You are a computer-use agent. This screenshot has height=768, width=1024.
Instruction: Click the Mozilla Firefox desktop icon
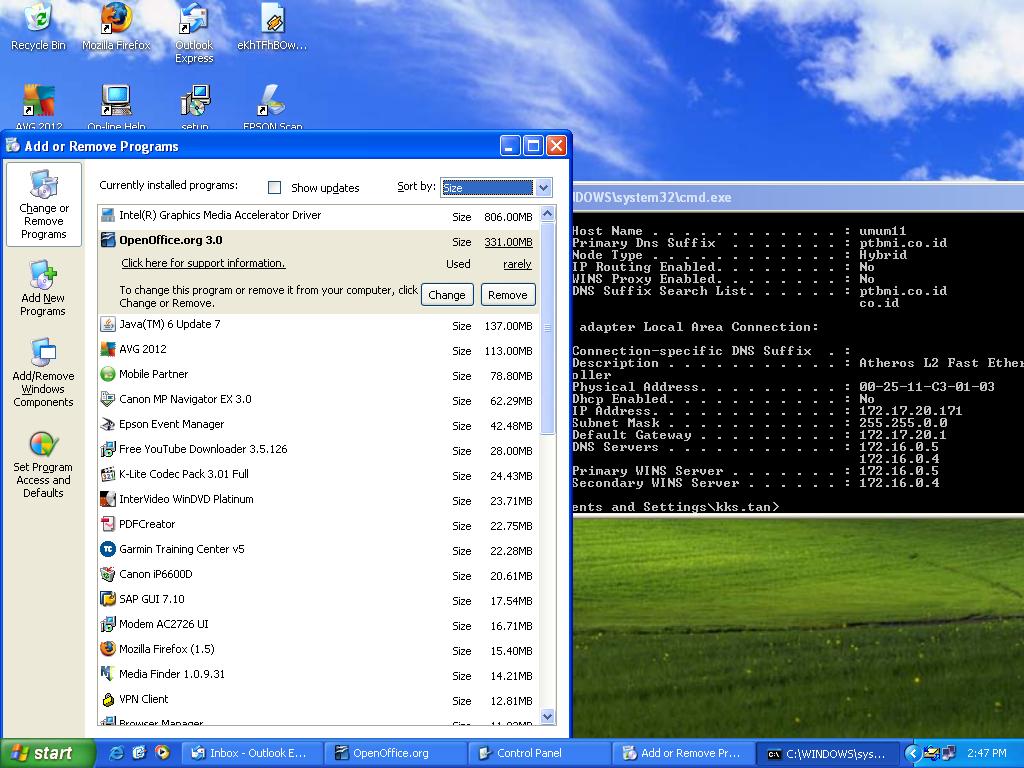click(x=116, y=26)
